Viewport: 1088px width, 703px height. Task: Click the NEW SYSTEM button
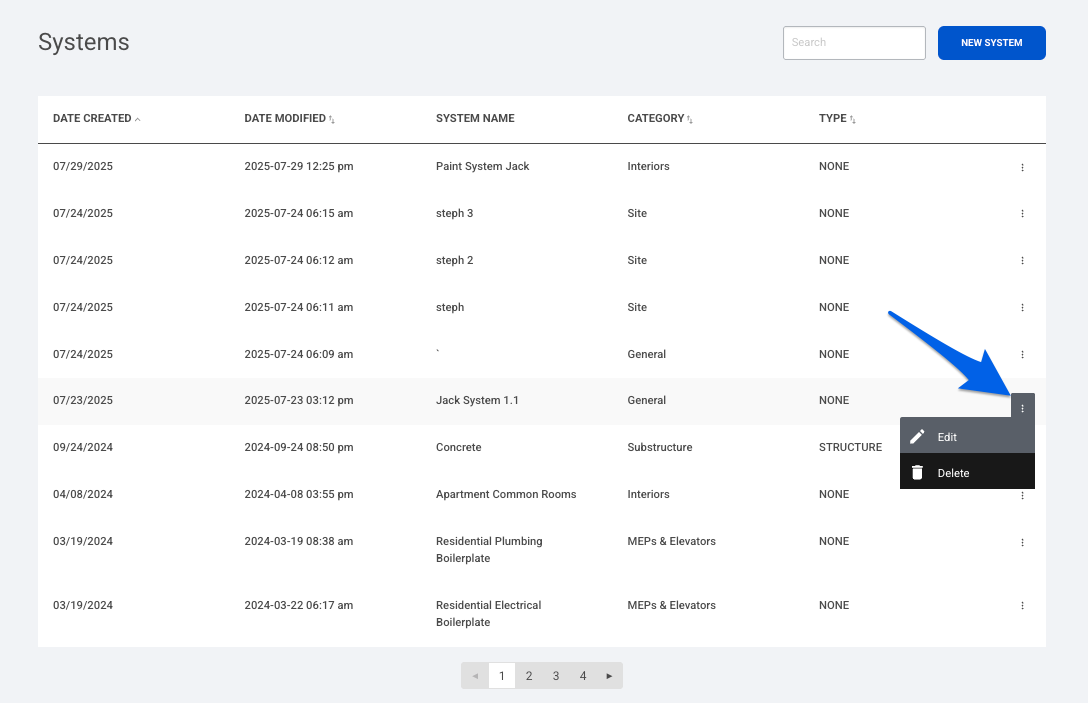(992, 43)
